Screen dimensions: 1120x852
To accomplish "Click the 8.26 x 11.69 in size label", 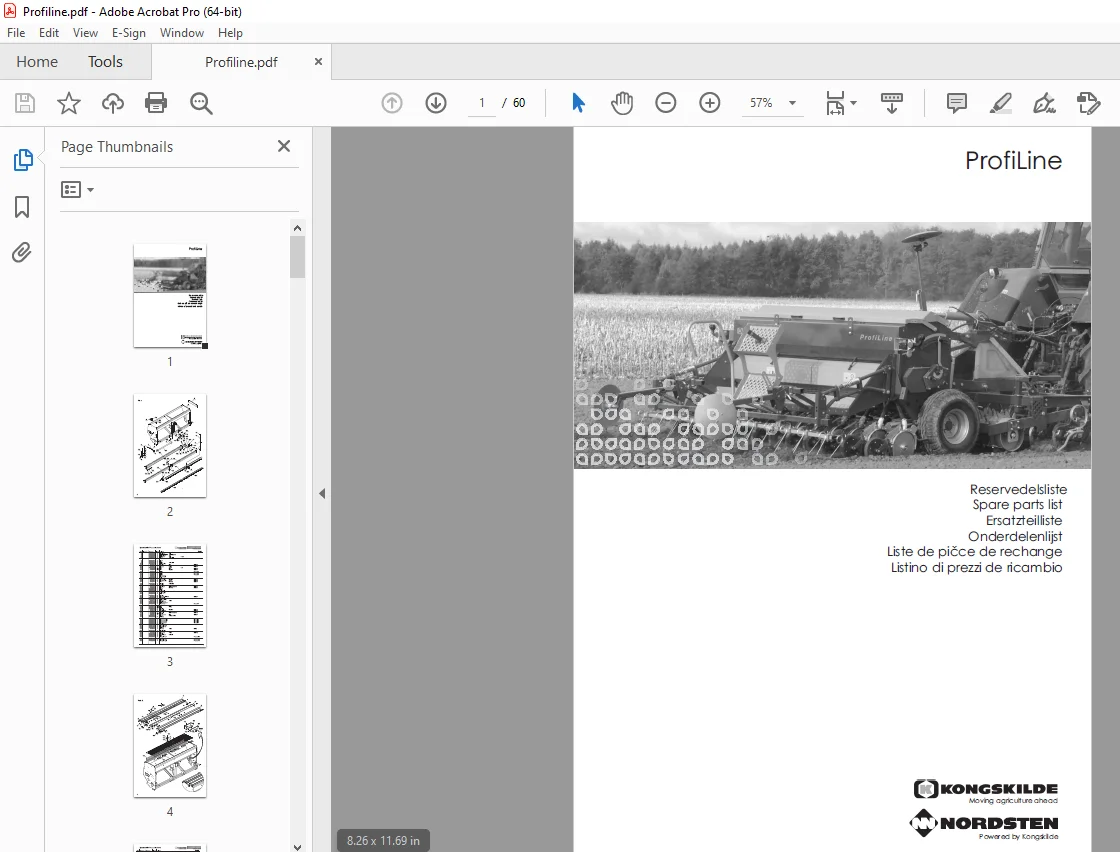I will coord(384,841).
